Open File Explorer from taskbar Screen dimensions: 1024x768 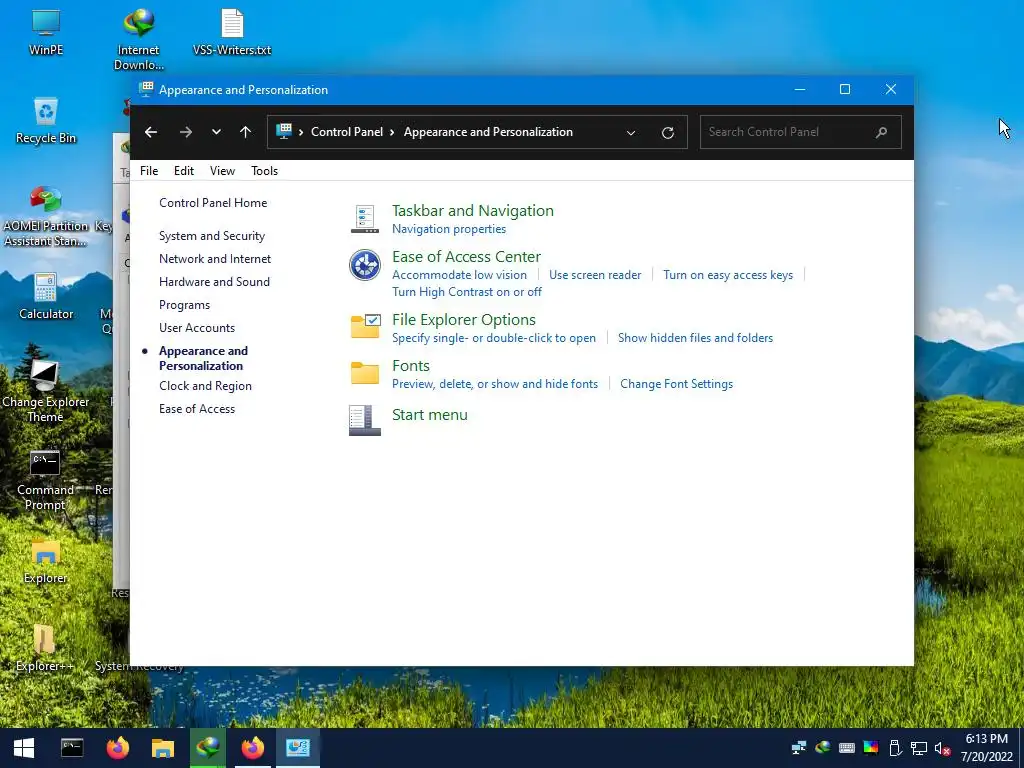coord(163,748)
